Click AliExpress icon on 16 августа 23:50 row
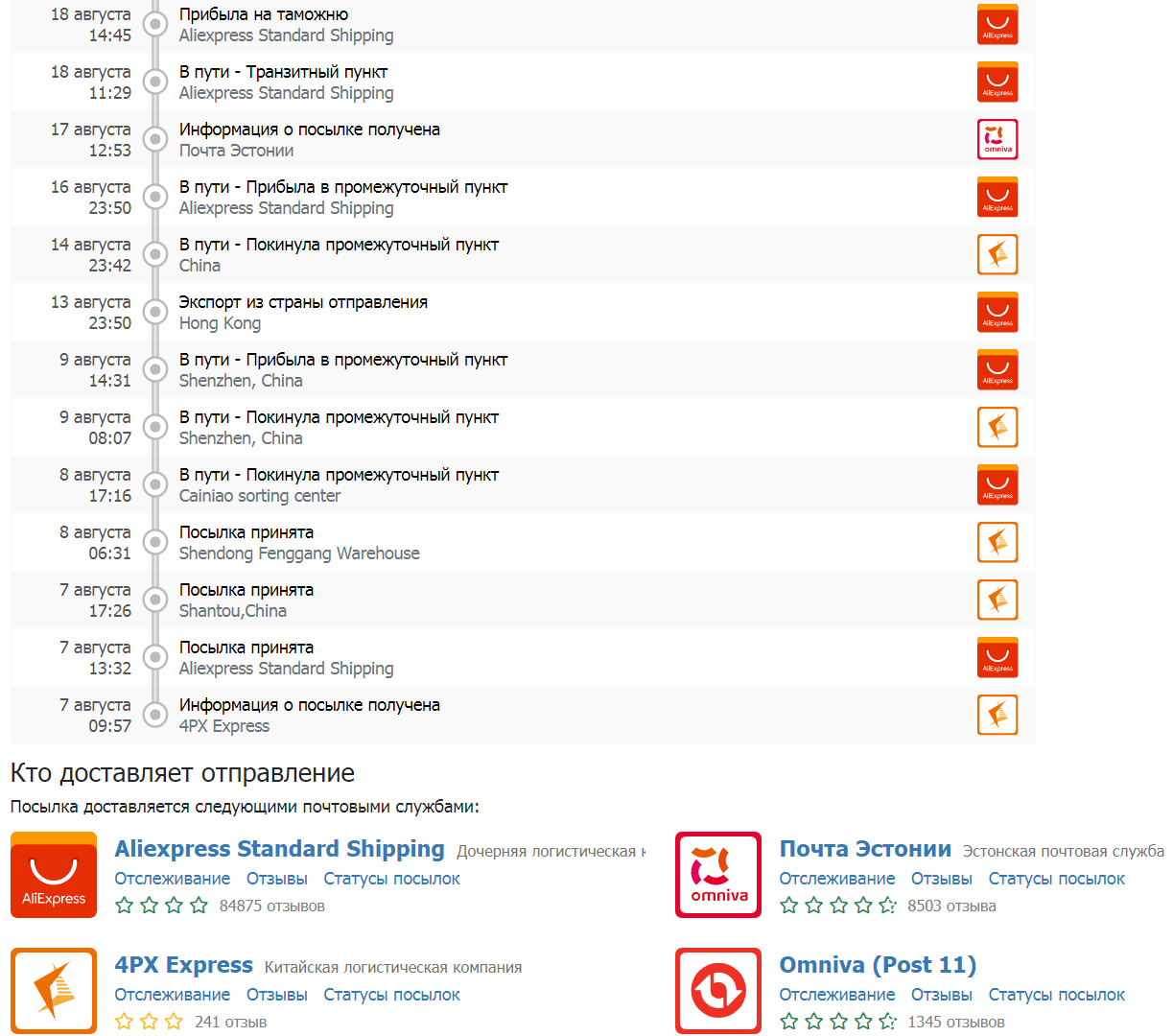 click(997, 197)
